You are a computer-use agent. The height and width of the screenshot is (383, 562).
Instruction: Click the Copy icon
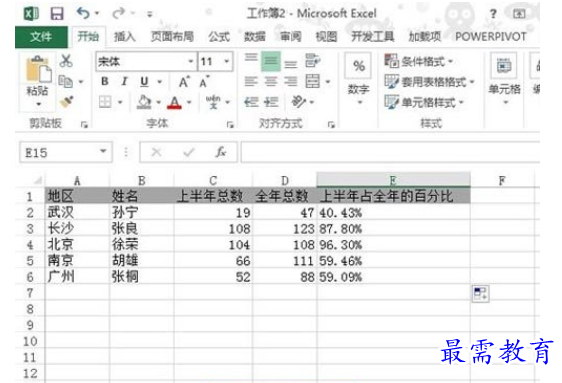66,82
